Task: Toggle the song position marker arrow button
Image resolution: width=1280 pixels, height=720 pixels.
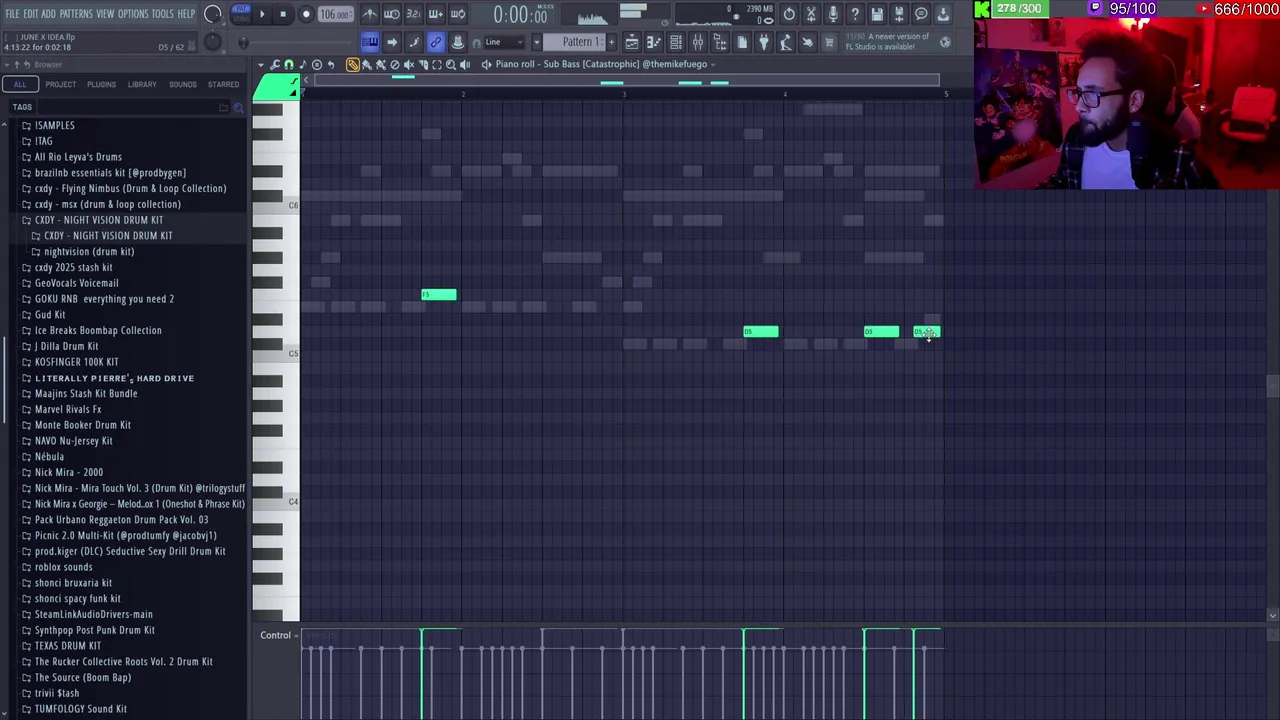Action: click(x=392, y=42)
